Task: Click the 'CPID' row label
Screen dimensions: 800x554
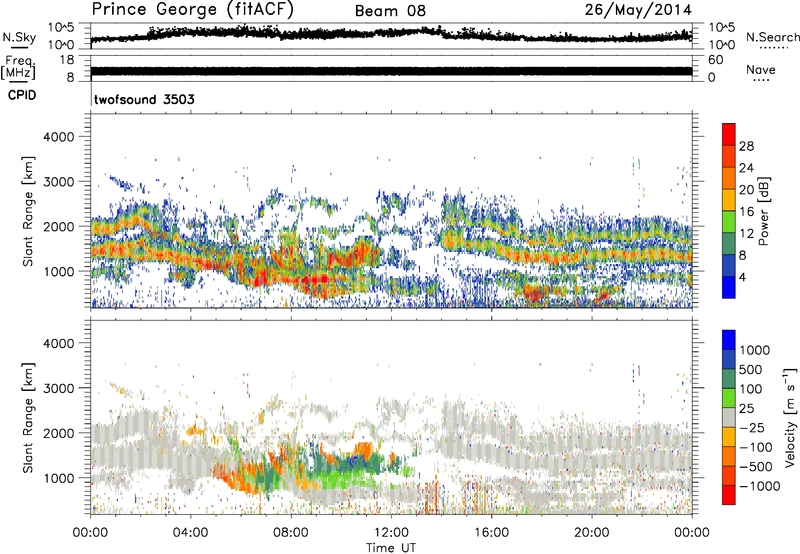Action: [22, 95]
